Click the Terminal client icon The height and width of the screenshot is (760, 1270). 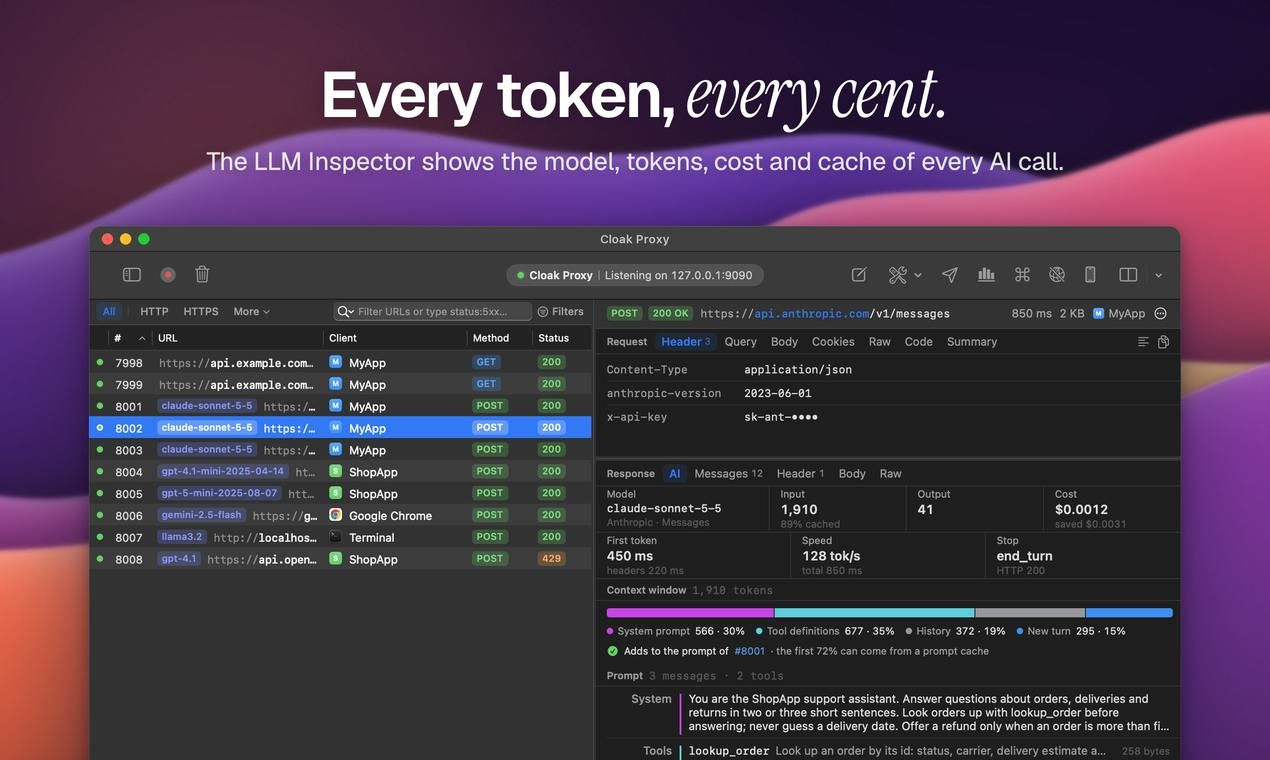point(336,537)
